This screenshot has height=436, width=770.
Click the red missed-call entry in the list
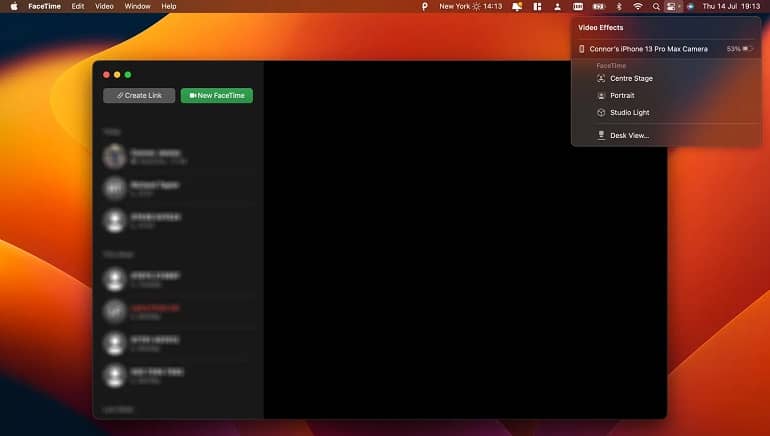(180, 312)
